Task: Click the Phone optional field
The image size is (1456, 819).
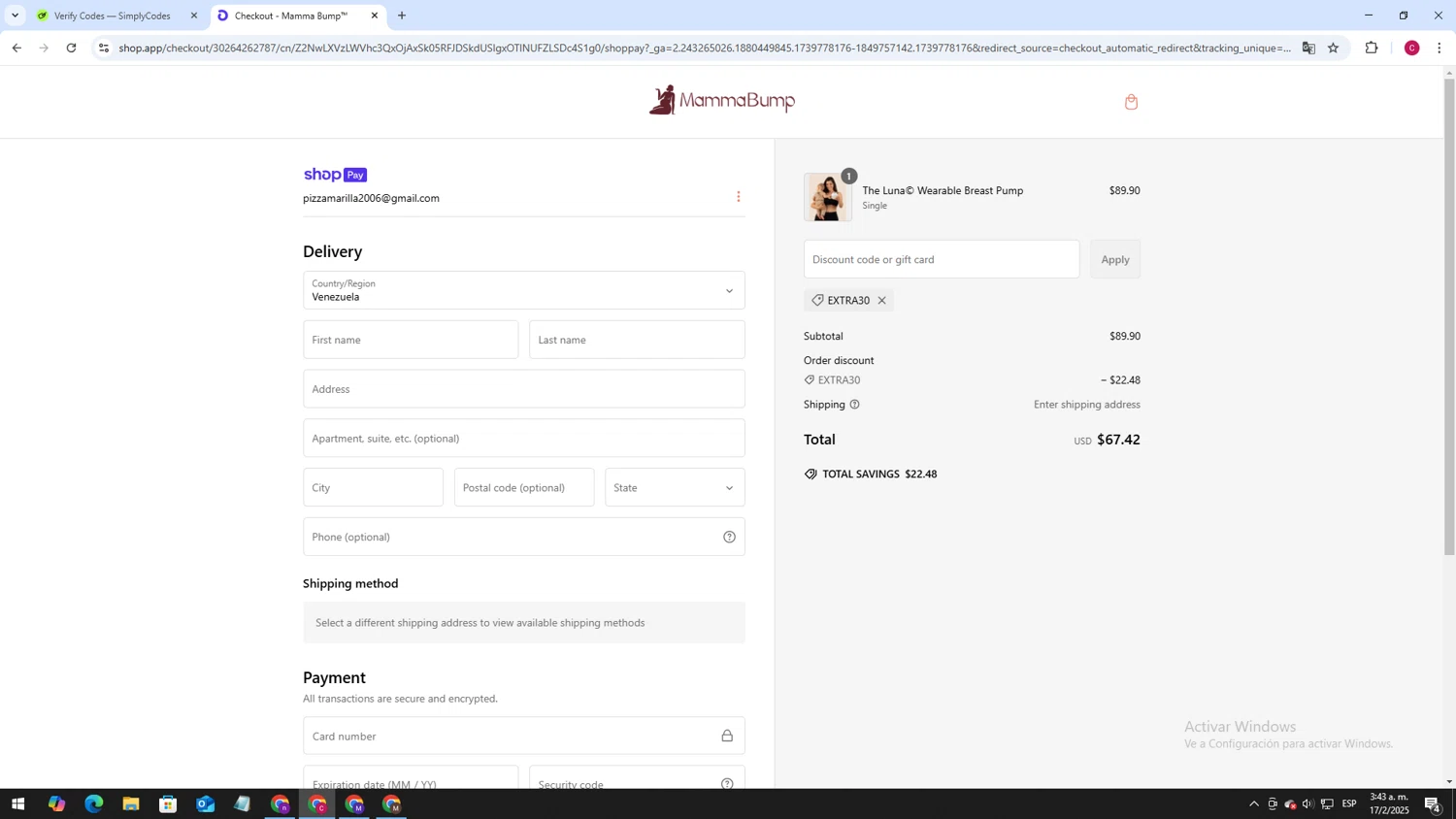Action: tap(524, 537)
